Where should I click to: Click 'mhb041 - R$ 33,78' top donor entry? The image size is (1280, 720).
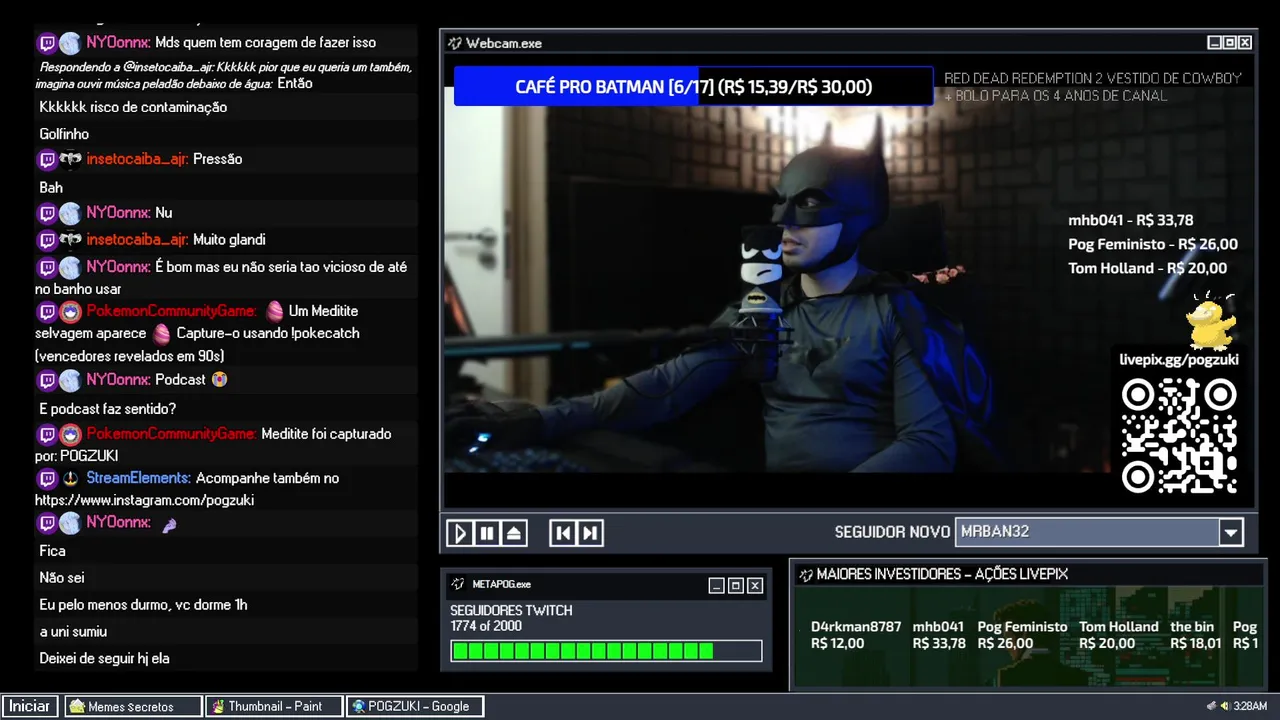click(x=1130, y=221)
